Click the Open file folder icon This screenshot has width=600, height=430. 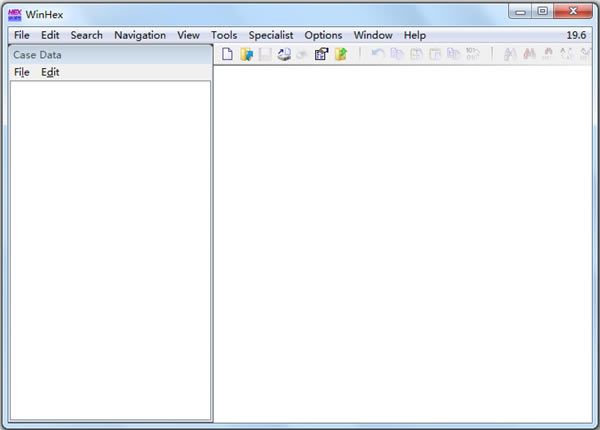(246, 54)
